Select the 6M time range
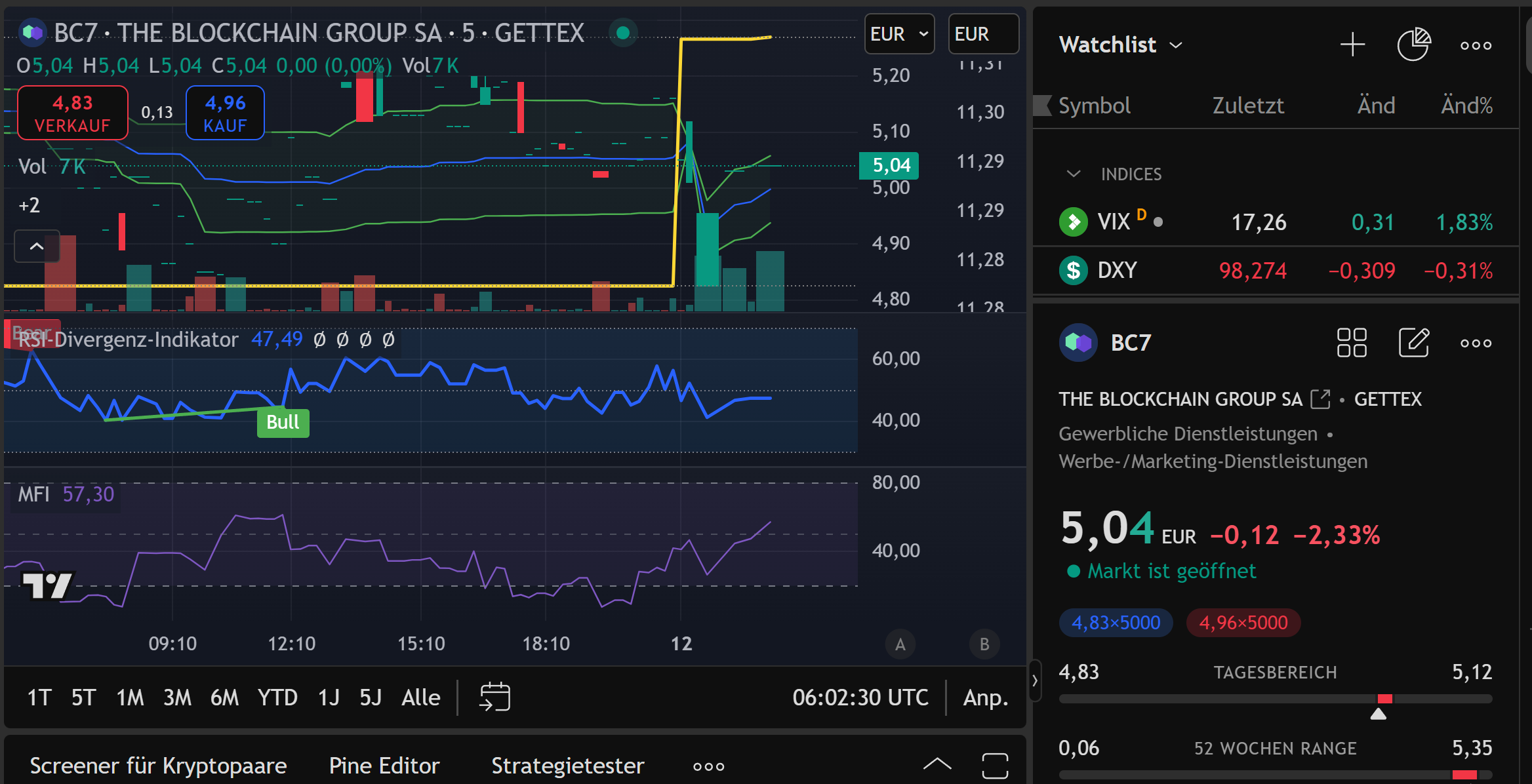1532x784 pixels. coord(224,697)
